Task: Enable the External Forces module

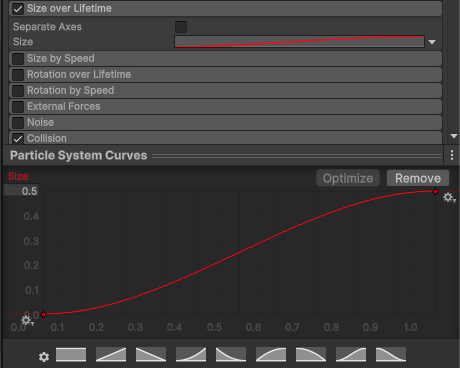Action: point(18,107)
